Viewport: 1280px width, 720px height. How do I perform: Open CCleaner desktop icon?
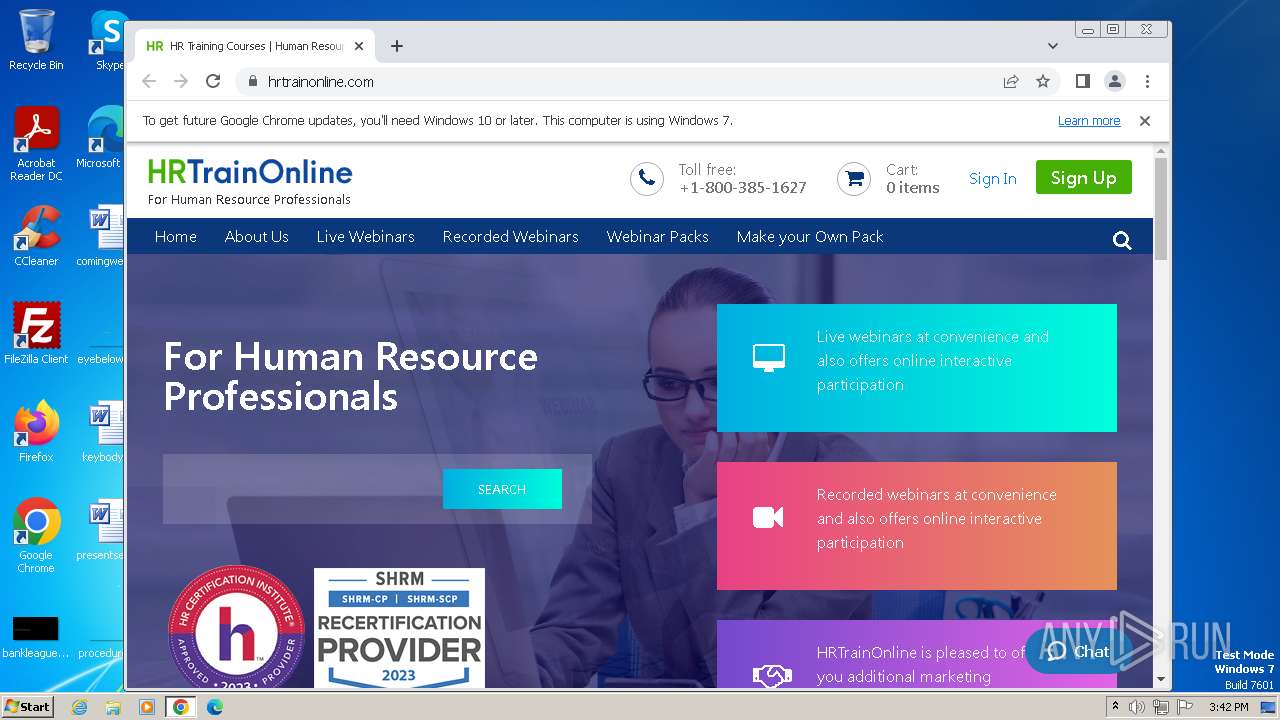pos(36,236)
